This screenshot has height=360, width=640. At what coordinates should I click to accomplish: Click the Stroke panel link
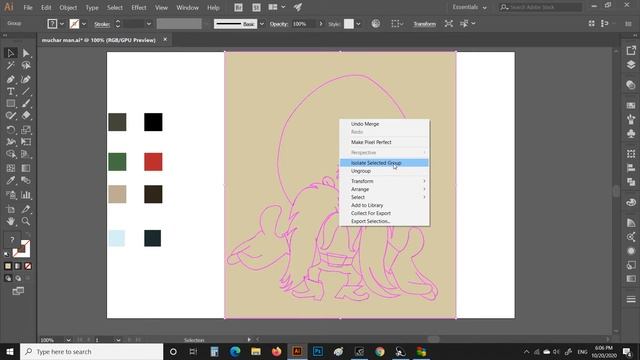coord(102,24)
